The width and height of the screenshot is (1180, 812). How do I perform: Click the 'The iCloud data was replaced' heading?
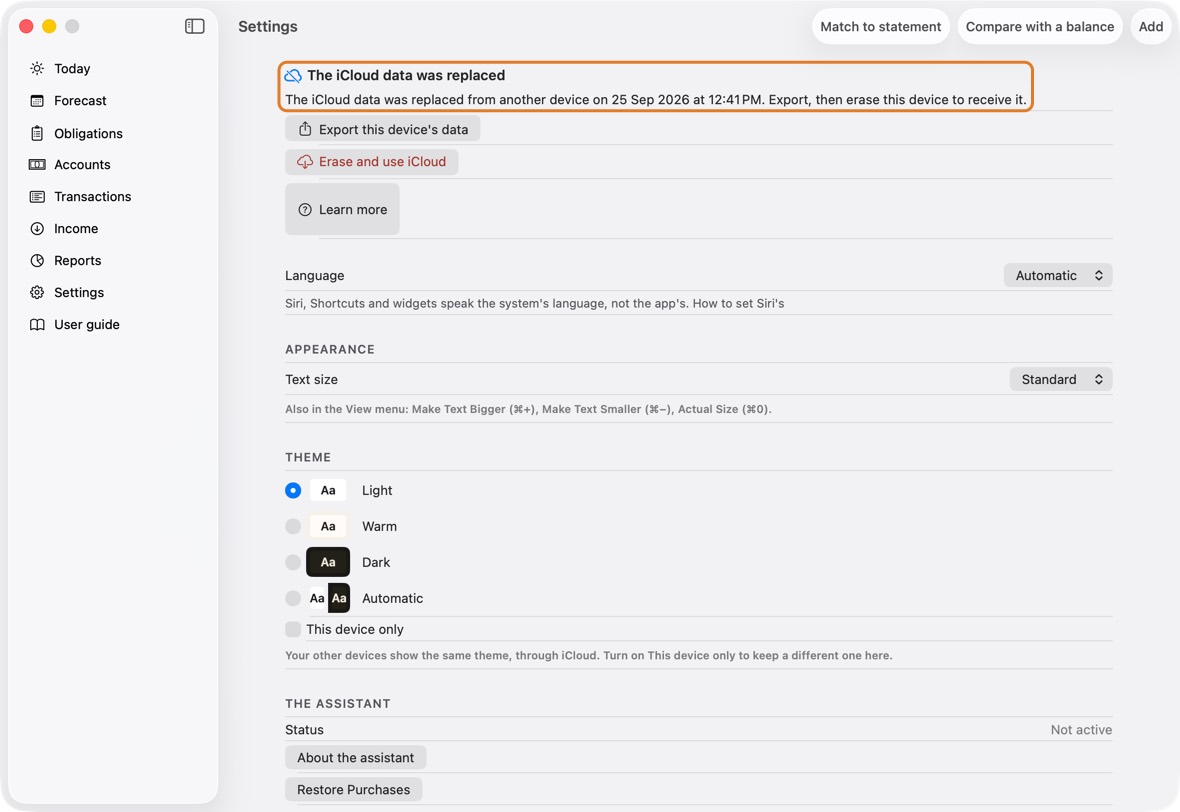tap(406, 75)
